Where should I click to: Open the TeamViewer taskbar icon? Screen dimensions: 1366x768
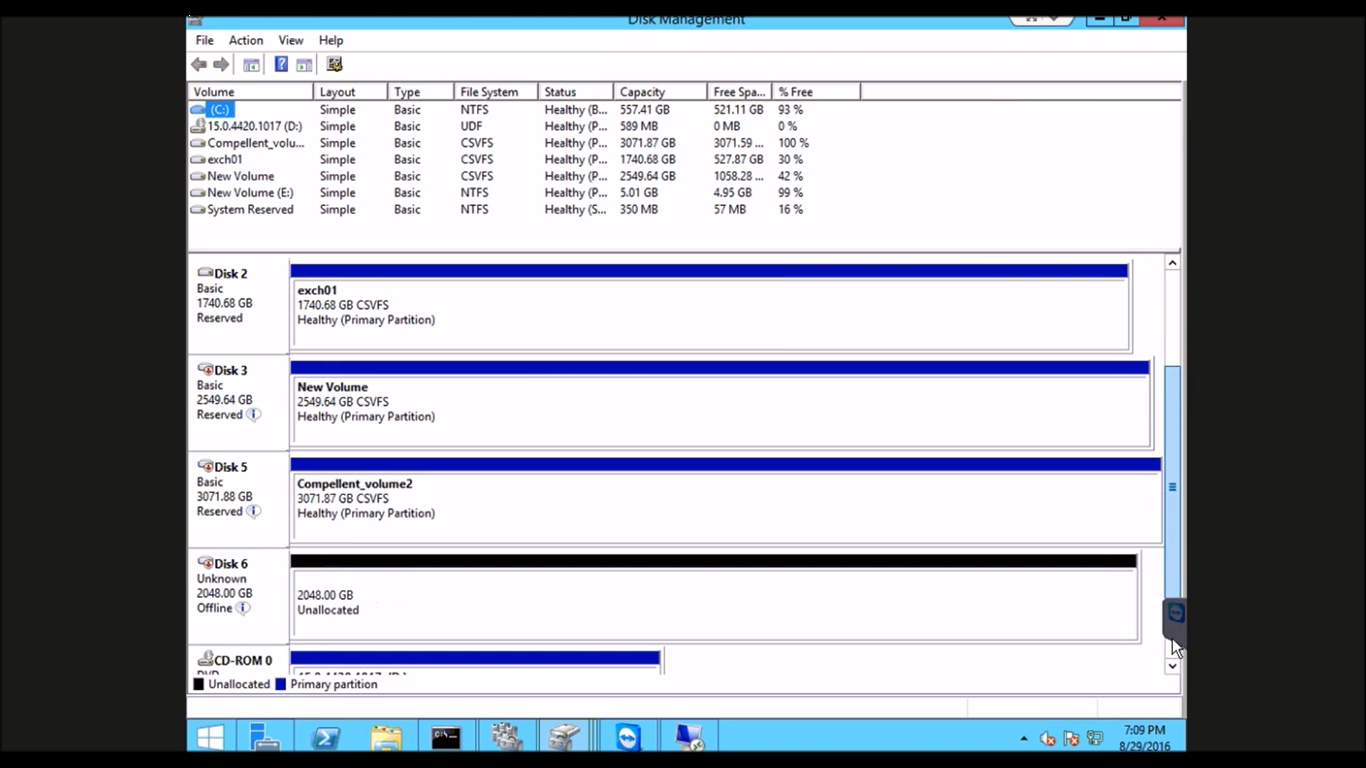pos(626,737)
